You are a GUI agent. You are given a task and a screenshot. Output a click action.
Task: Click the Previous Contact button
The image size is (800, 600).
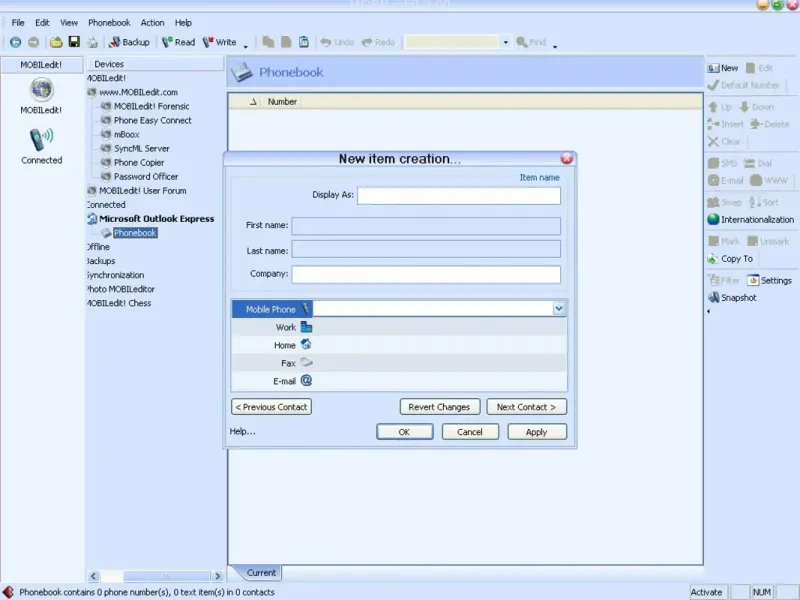click(271, 407)
